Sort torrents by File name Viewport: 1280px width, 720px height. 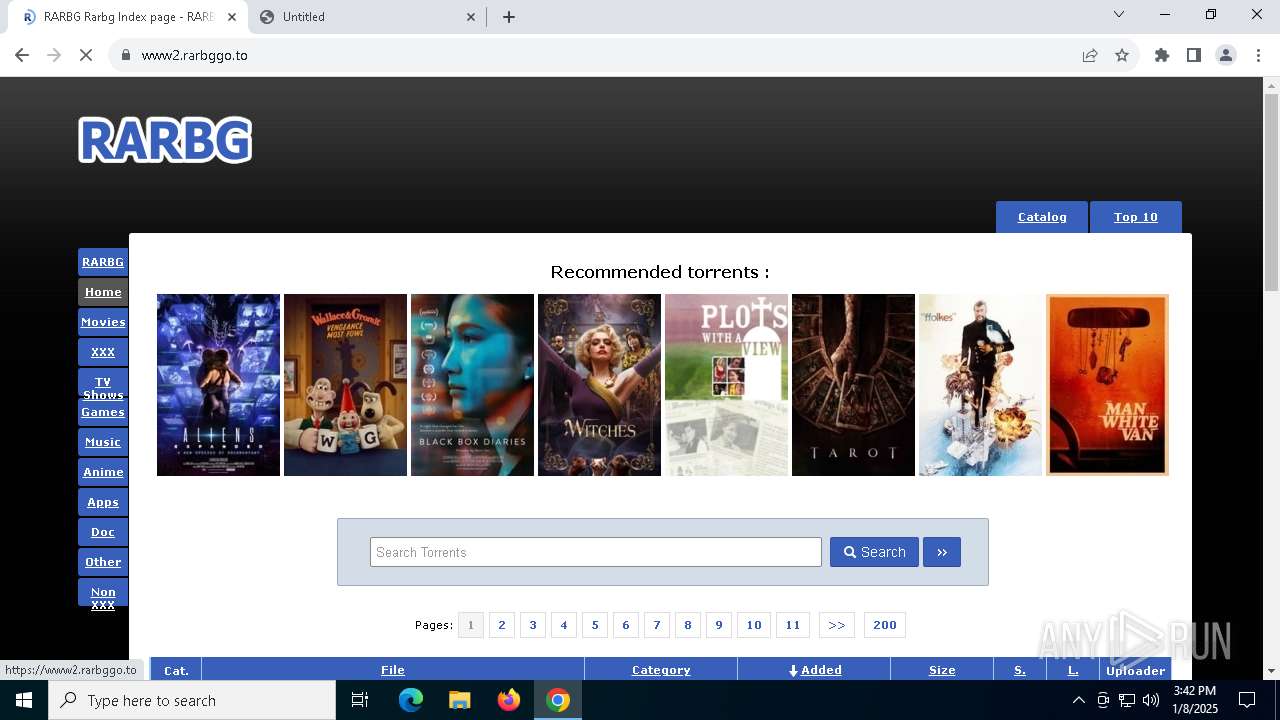pyautogui.click(x=393, y=670)
